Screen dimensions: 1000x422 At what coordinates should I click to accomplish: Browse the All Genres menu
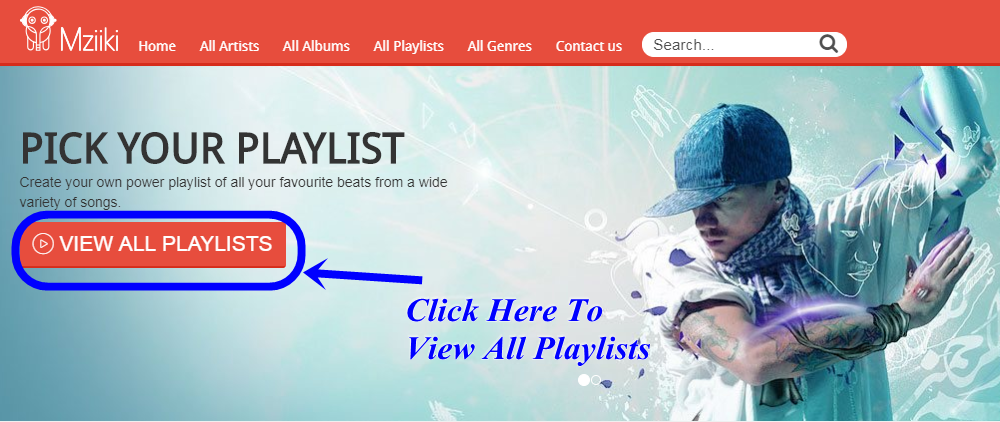[499, 46]
